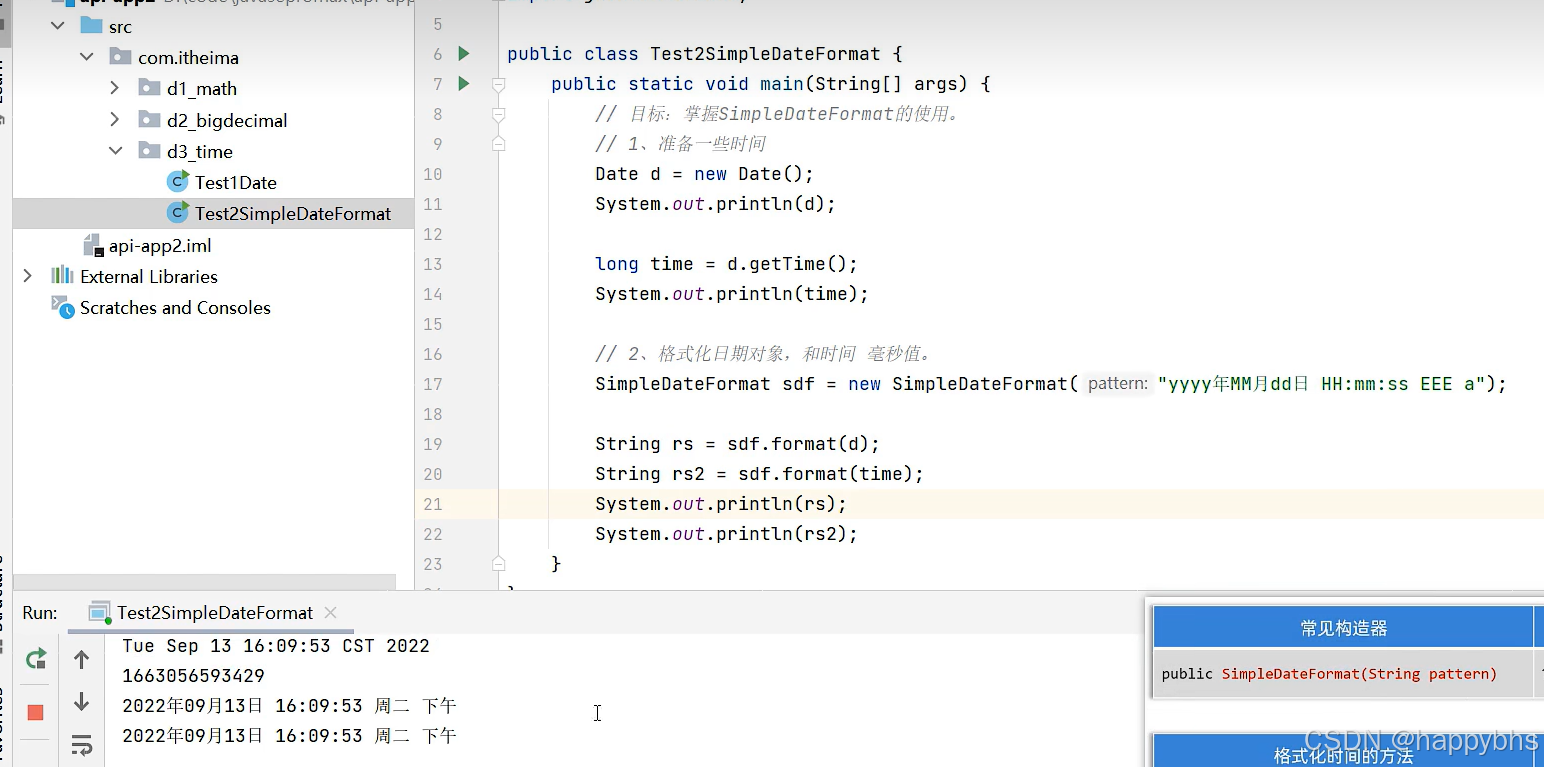
Task: Click the up arrow in the console toolbar
Action: (81, 659)
